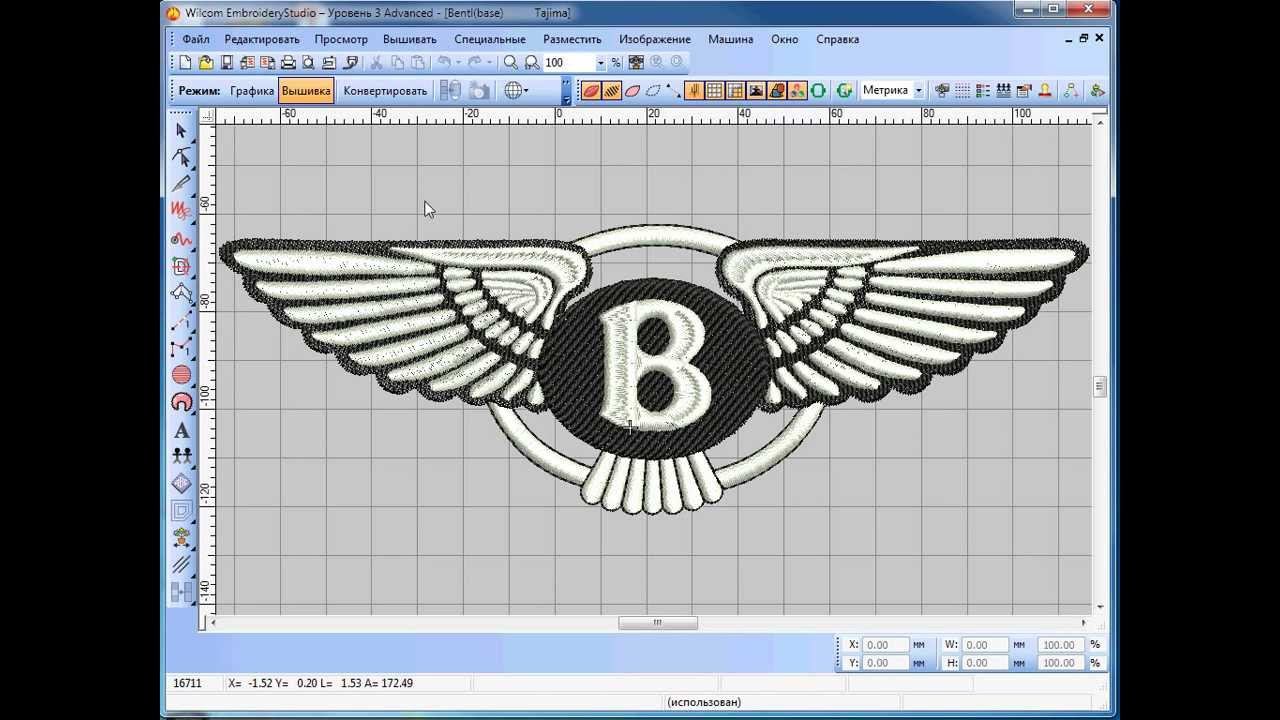Click the New document icon
The image size is (1280, 720).
click(185, 62)
